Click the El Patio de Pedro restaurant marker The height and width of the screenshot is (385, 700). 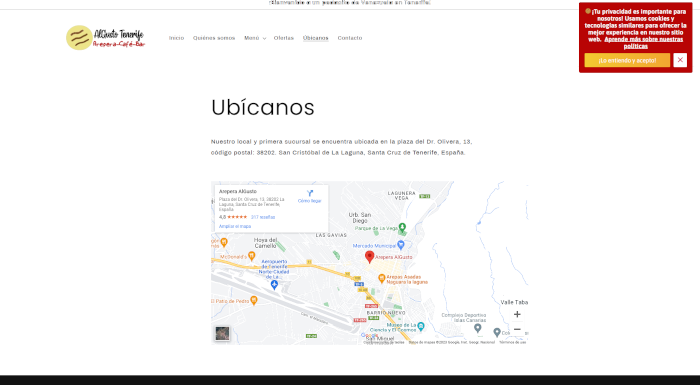tap(254, 301)
